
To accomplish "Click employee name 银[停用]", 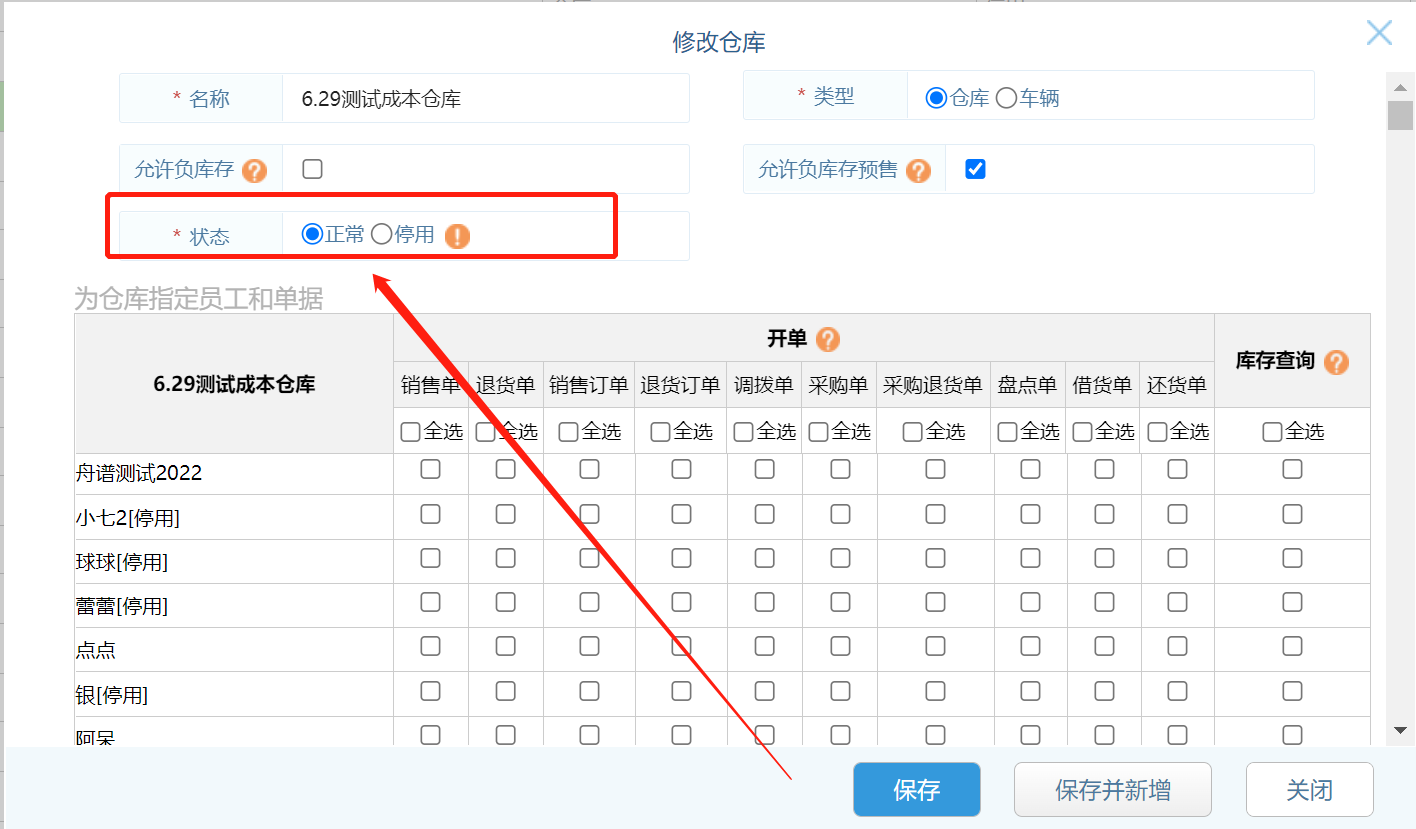I will (x=112, y=694).
